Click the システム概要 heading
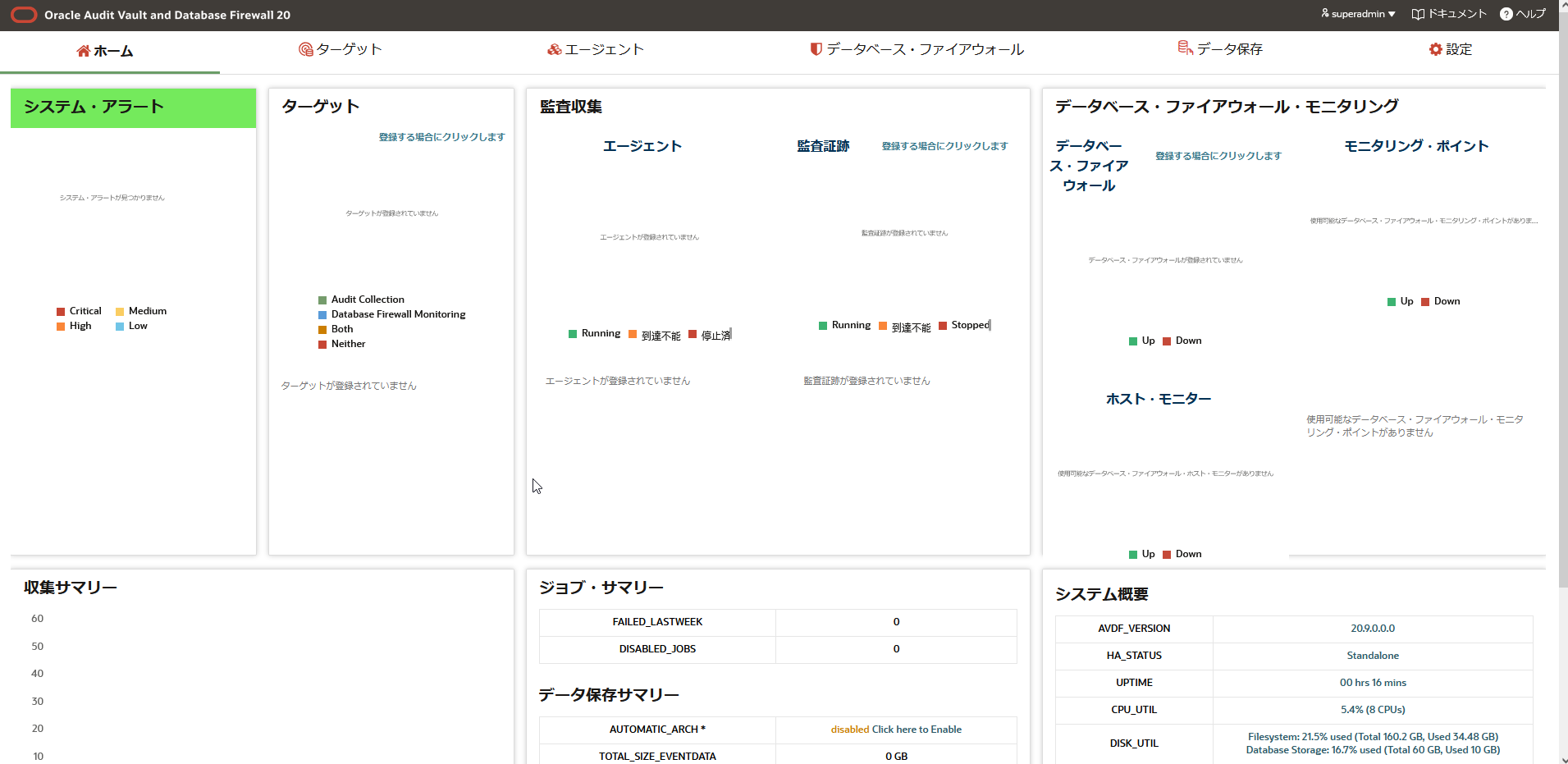Screen dimensions: 1568x764 (1101, 594)
